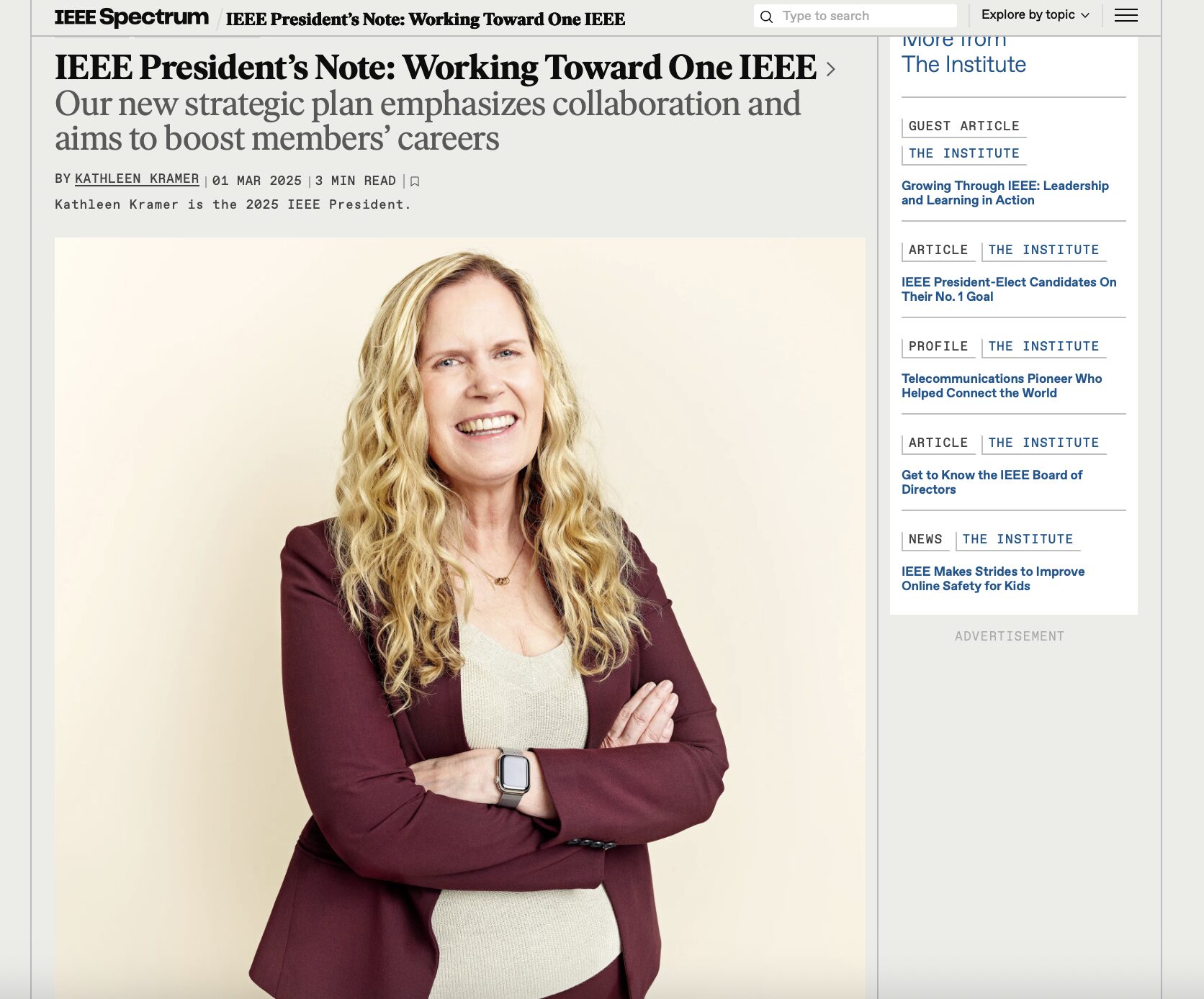1204x999 pixels.
Task: Click the IEEE Spectrum logo
Action: (132, 17)
